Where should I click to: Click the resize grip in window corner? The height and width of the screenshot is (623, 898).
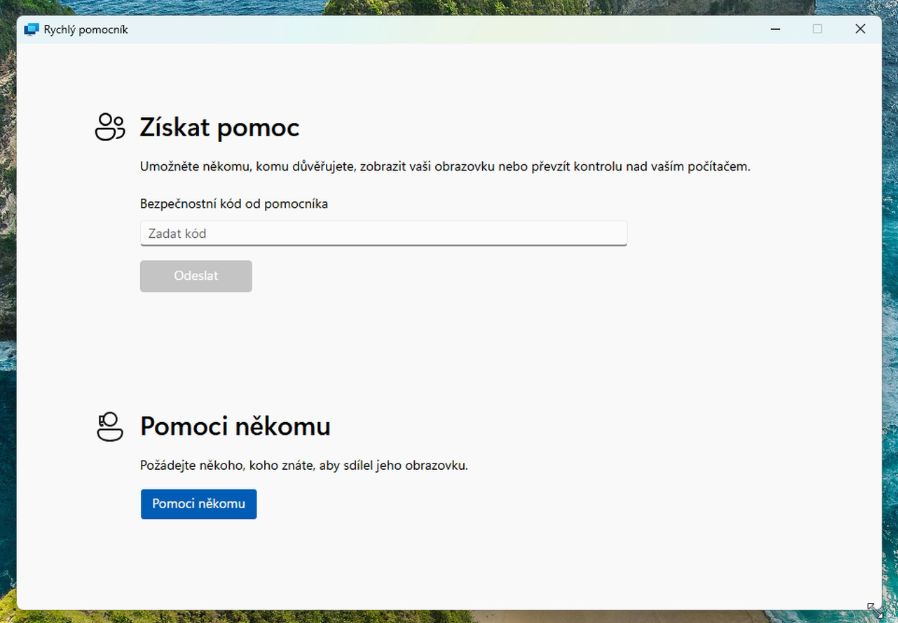[875, 610]
